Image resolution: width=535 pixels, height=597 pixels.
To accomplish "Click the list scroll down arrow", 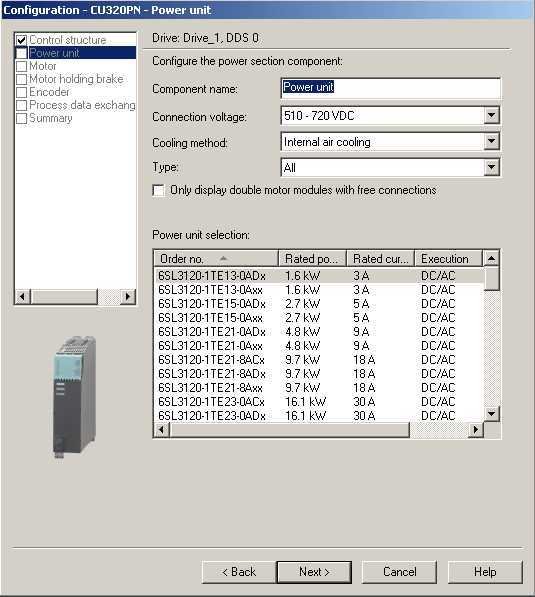I will [491, 413].
